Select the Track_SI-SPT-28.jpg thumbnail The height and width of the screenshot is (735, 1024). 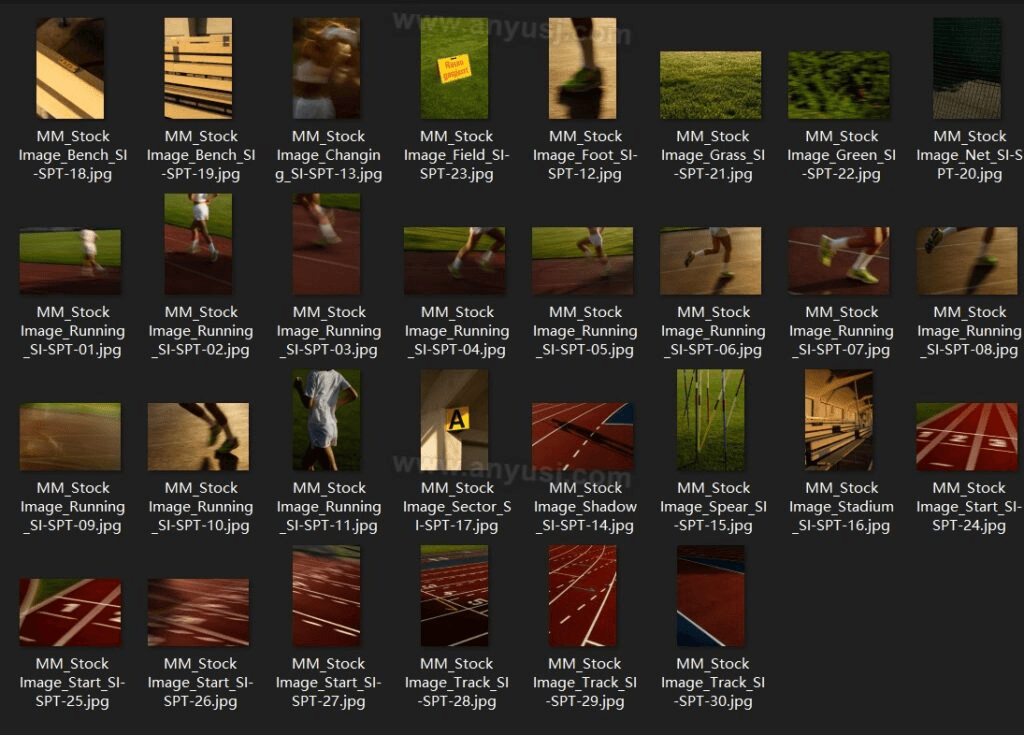tap(454, 596)
